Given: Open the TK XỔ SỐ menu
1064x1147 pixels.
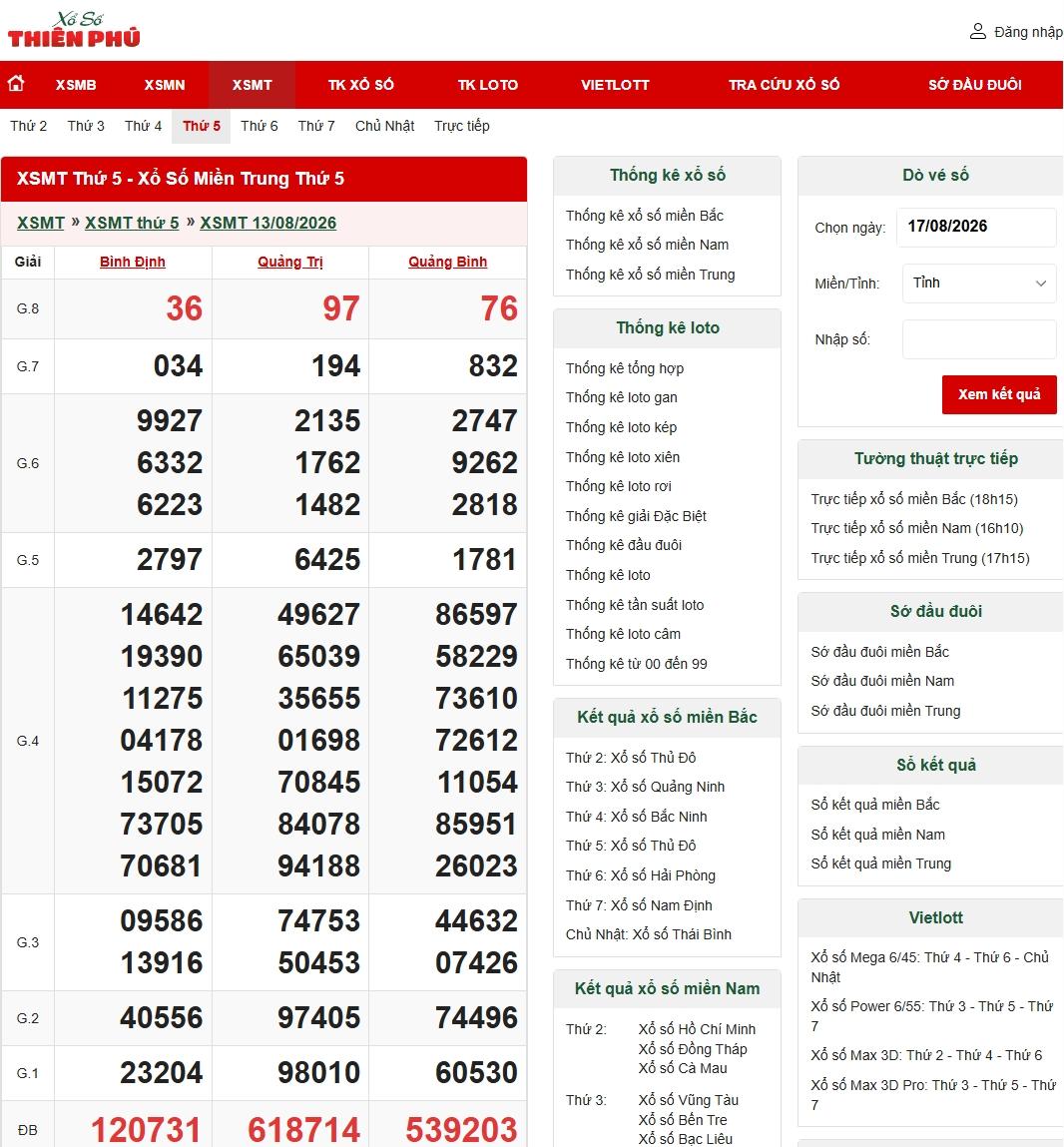Looking at the screenshot, I should click(360, 85).
